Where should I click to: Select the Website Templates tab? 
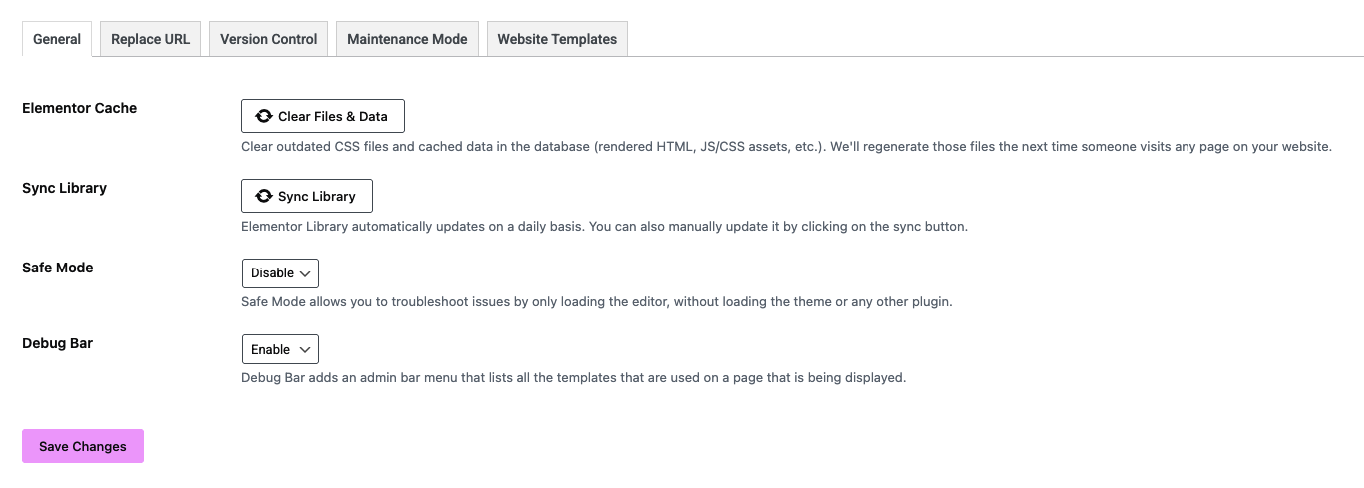pyautogui.click(x=557, y=39)
